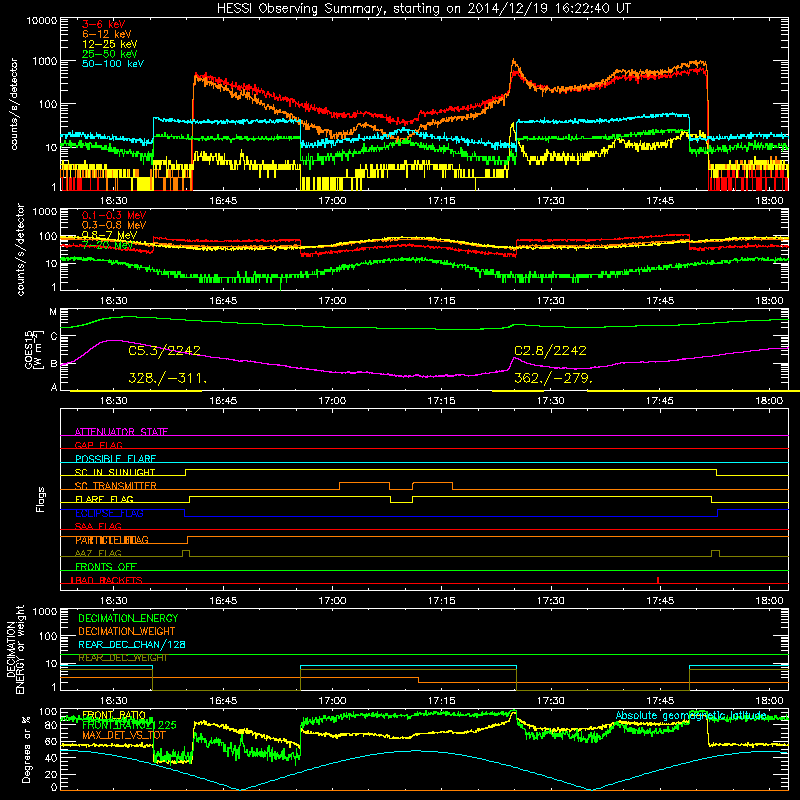Screen dimensions: 800x800
Task: Click the 18:00 tick label under decimation plot
Action: tap(769, 701)
